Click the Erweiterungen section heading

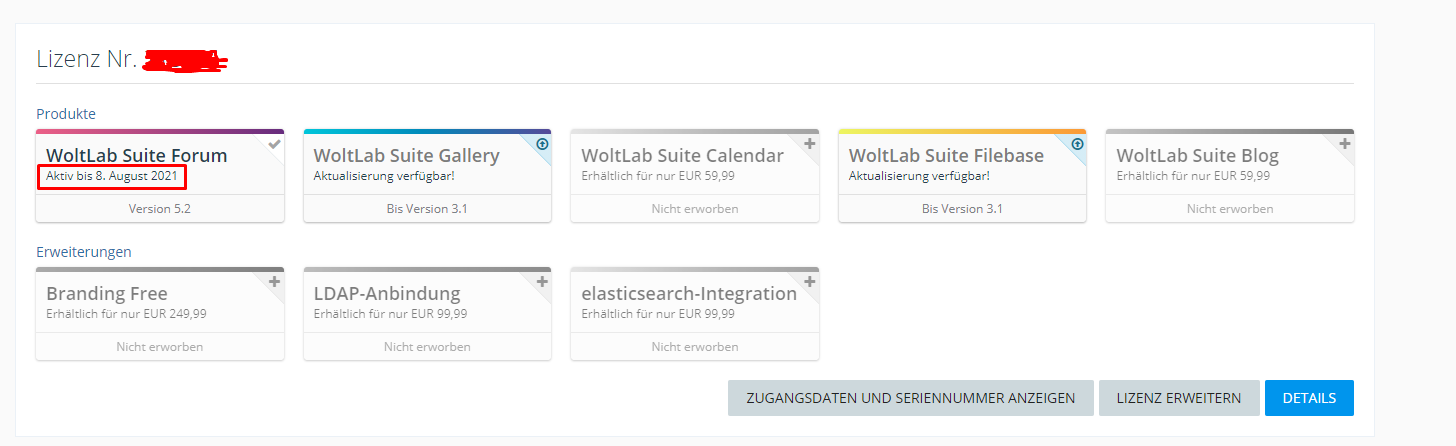(84, 252)
